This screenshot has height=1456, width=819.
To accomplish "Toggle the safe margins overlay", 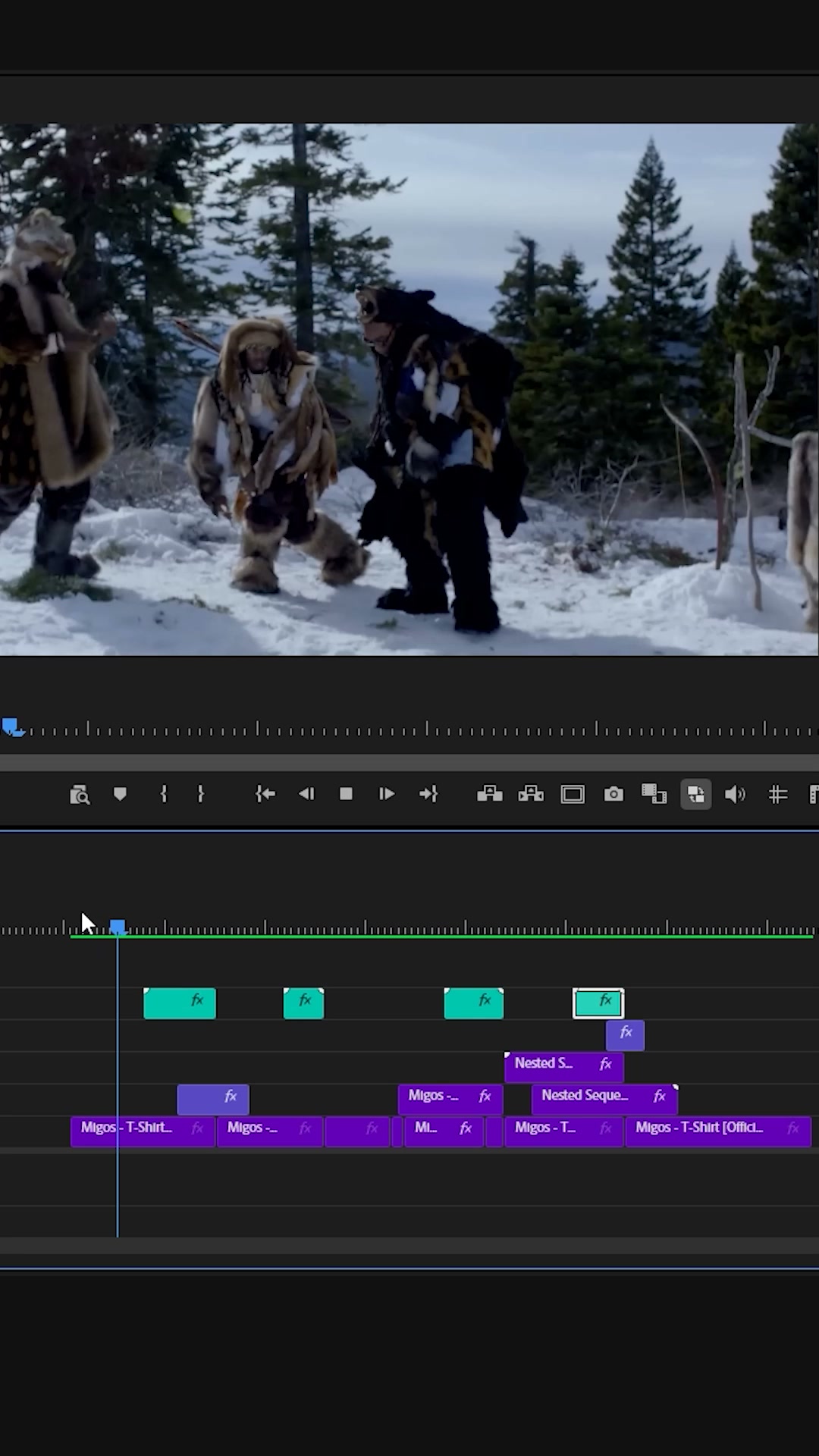I will tap(573, 794).
